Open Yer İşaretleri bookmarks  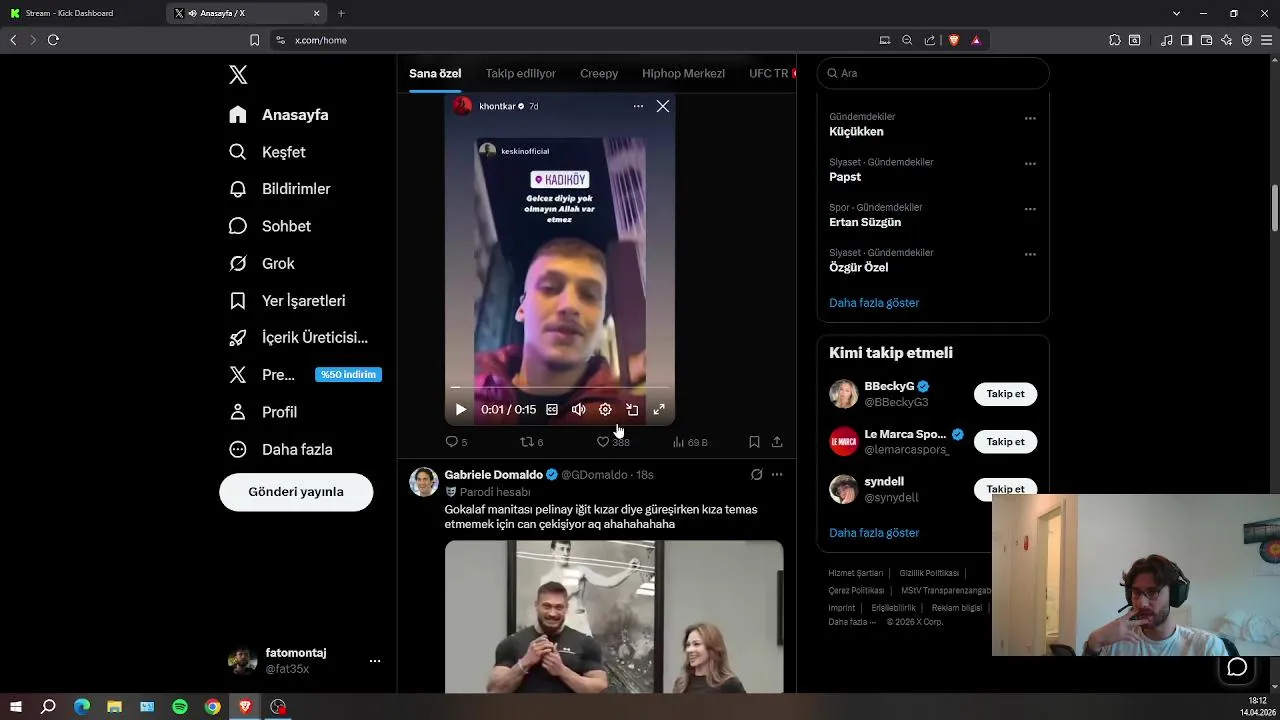[x=287, y=301]
